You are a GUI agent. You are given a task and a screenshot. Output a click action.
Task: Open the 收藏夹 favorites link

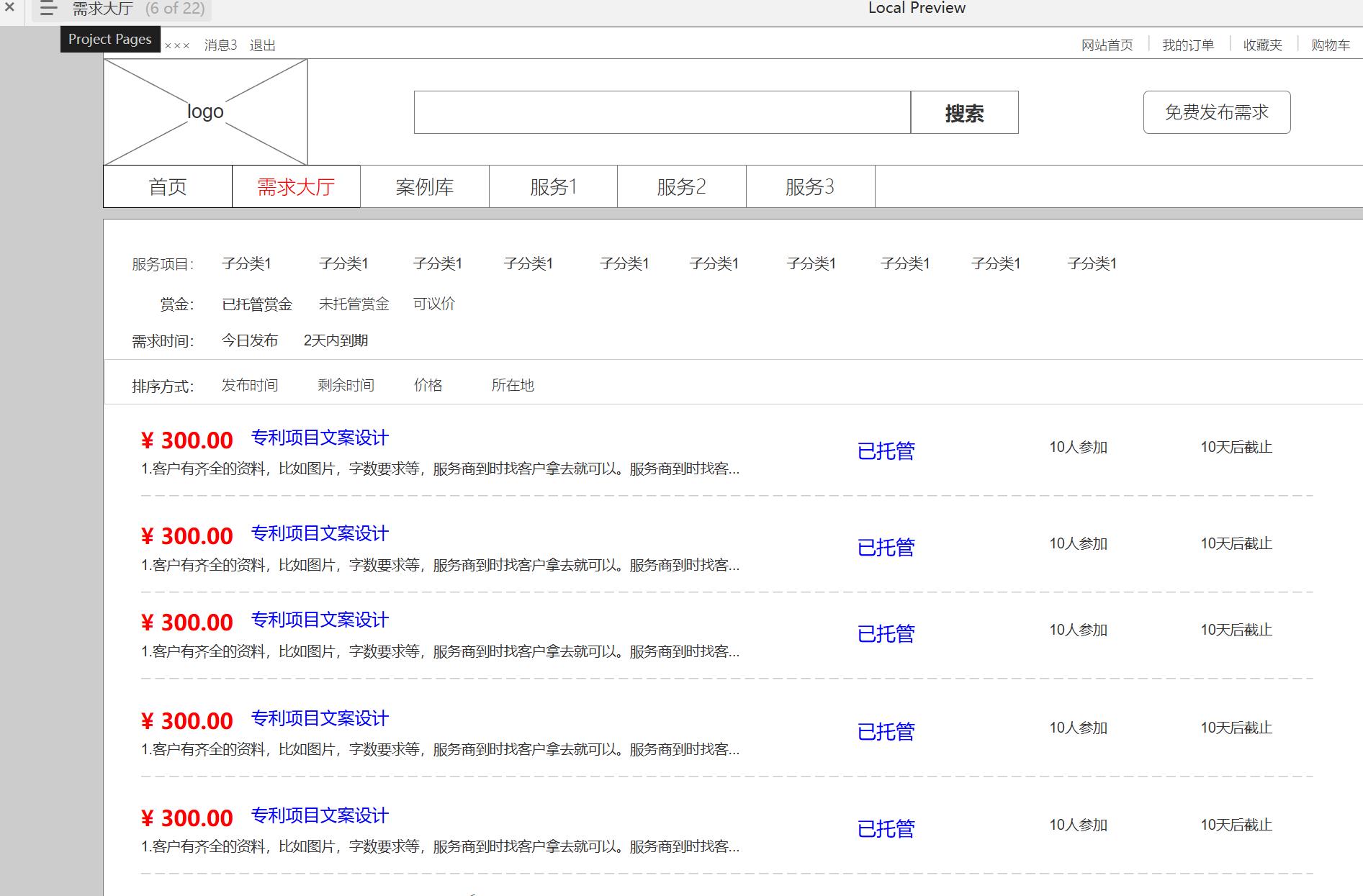click(1263, 45)
